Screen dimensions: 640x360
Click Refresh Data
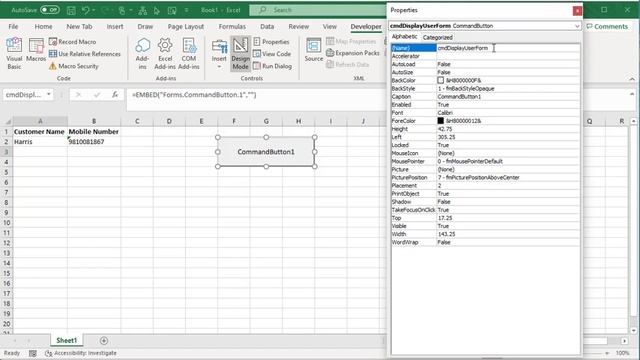348,64
